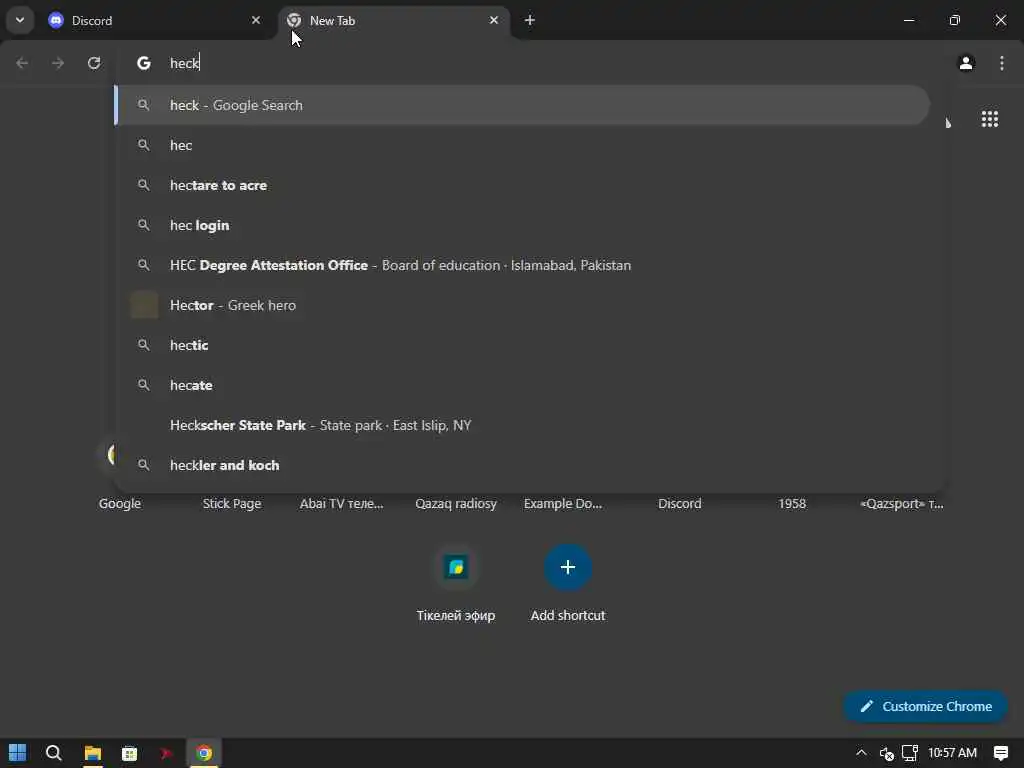Click the 10:57 AM clock

[952, 753]
